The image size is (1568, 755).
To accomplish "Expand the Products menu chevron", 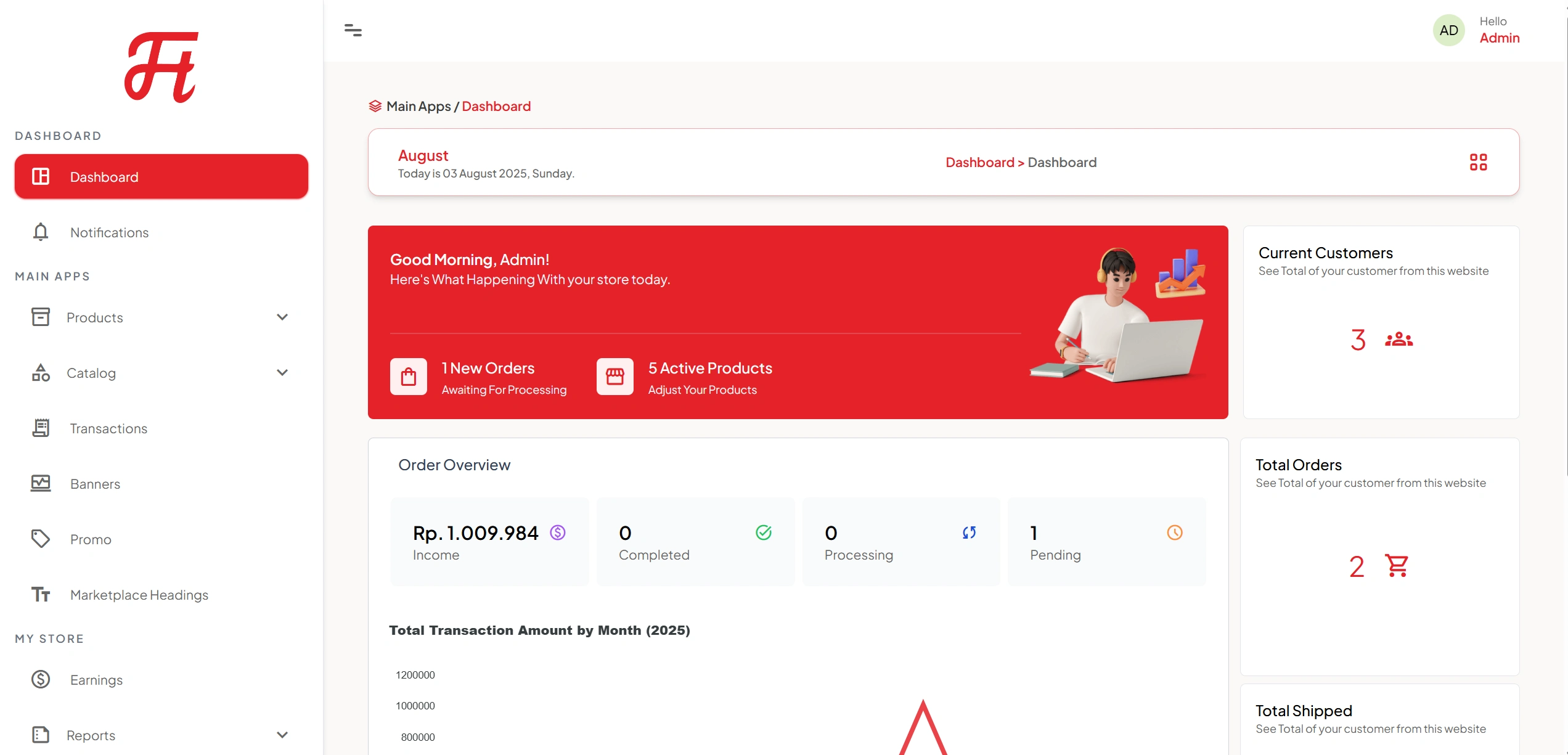I will click(x=282, y=317).
